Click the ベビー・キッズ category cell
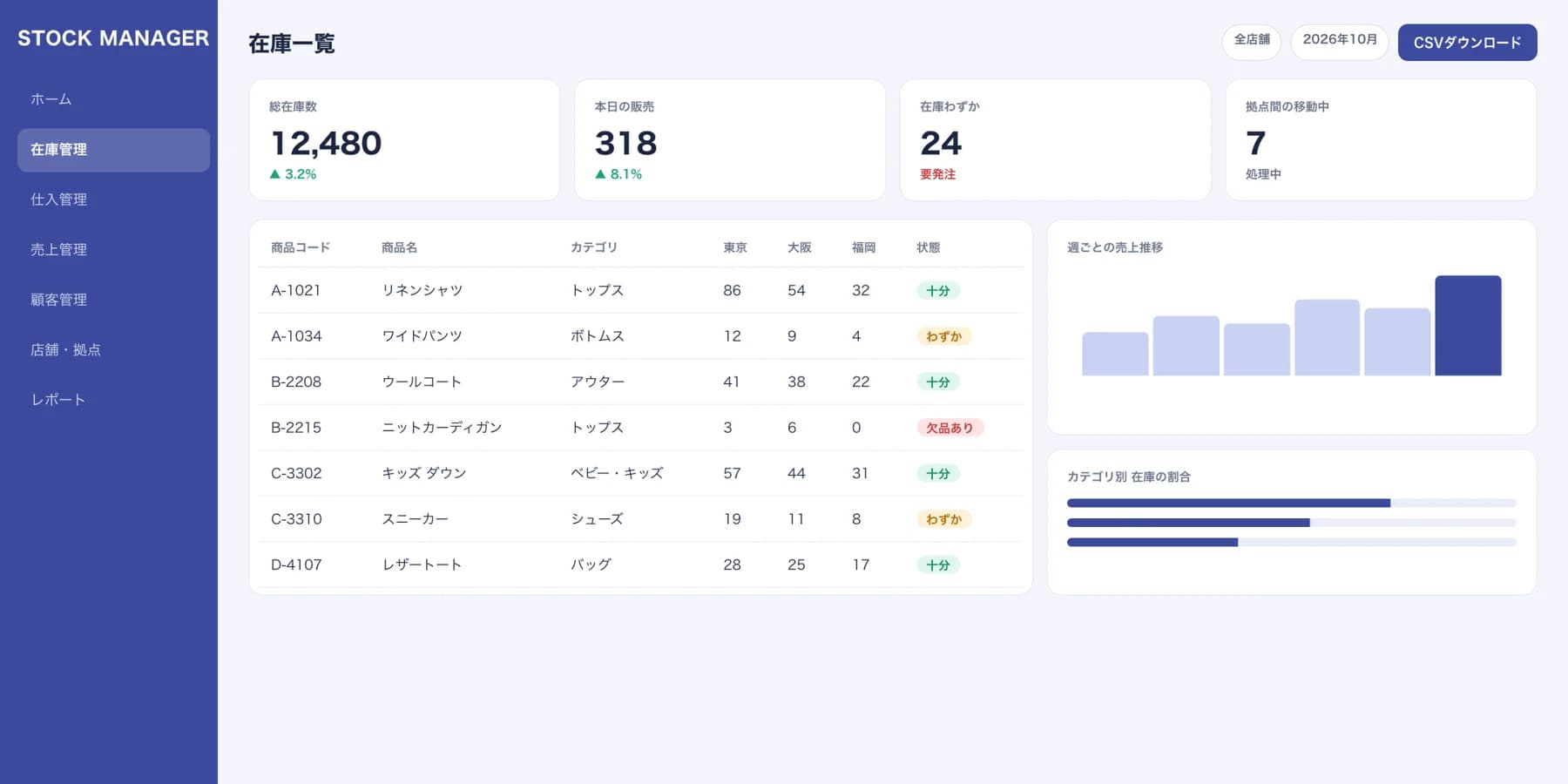Image resolution: width=1568 pixels, height=784 pixels. (x=617, y=473)
